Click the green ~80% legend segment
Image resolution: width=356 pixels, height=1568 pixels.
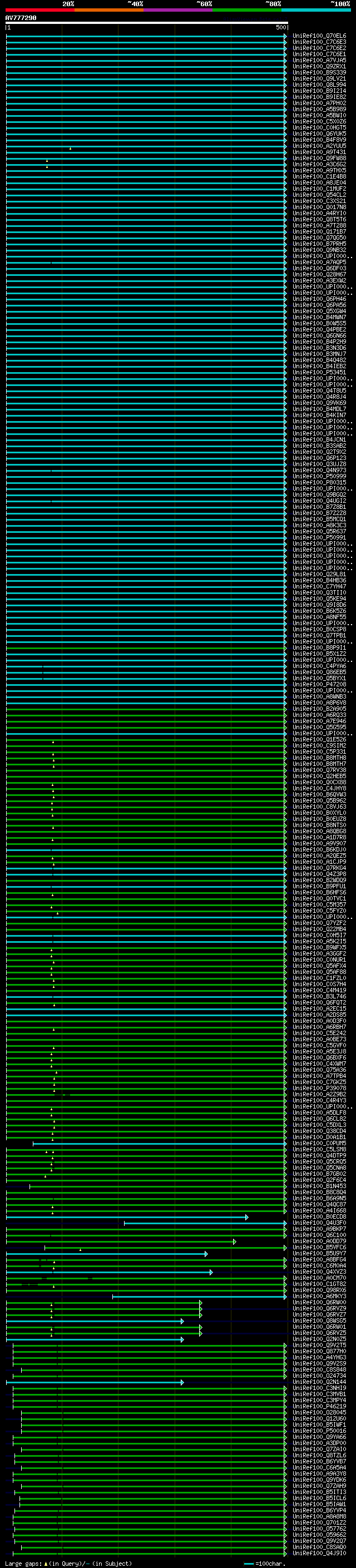247,11
